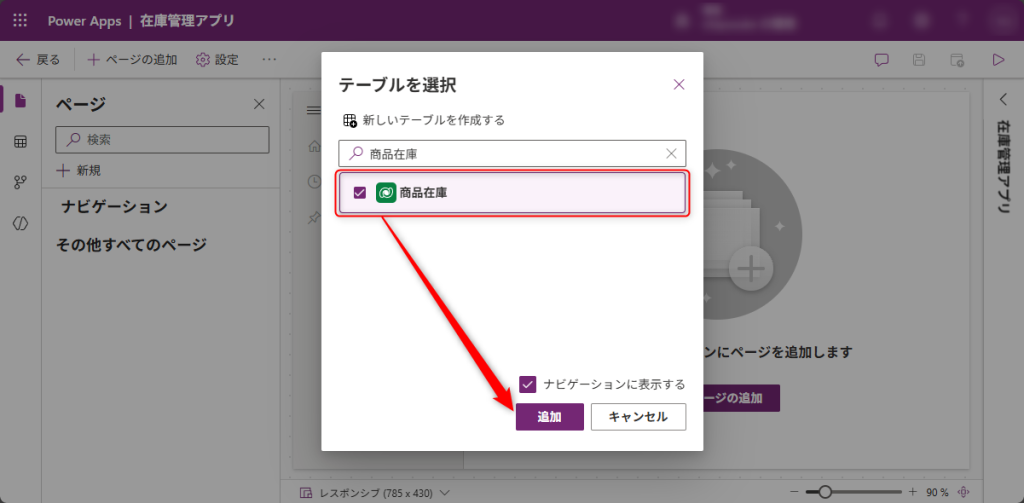Image resolution: width=1024 pixels, height=503 pixels.
Task: Expand the right properties pane chevron
Action: click(x=1003, y=99)
